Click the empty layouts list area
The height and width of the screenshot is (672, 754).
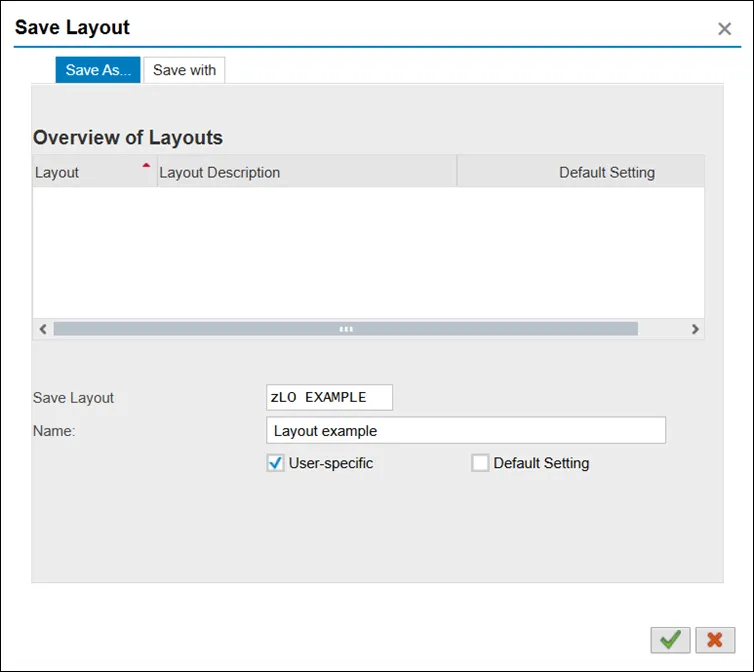(x=368, y=252)
